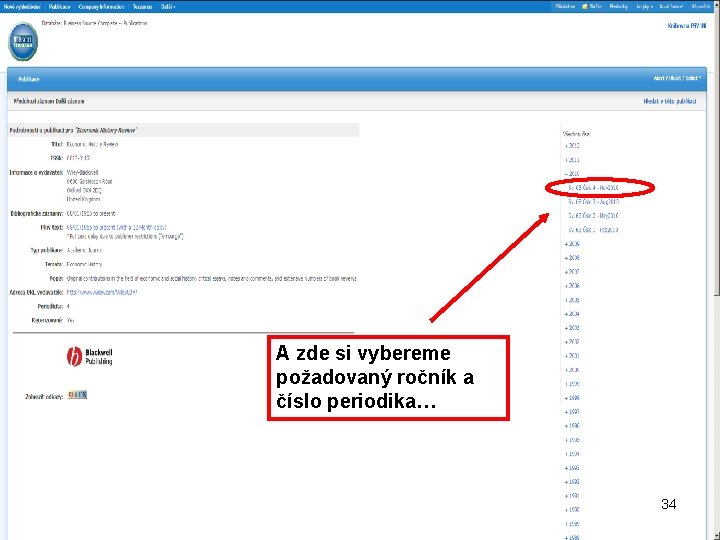The width and height of the screenshot is (720, 540).
Task: Click the scrollbar down arrow
Action: coord(716,534)
